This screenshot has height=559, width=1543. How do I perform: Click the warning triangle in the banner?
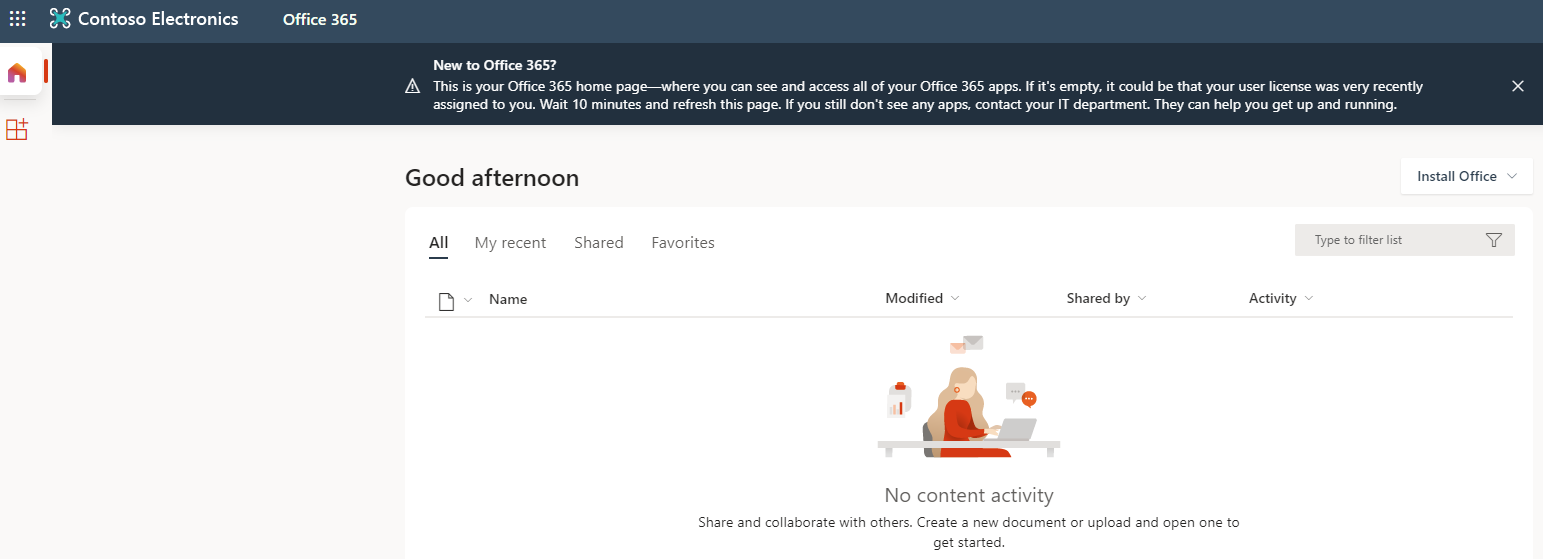point(412,86)
